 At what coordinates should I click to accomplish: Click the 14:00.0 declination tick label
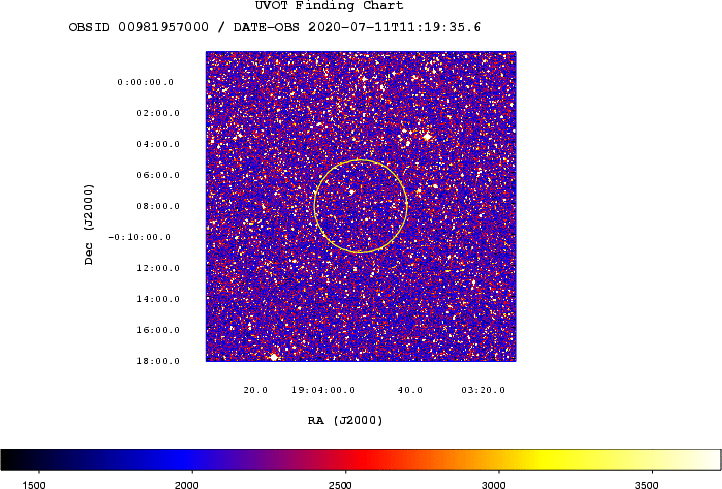(x=158, y=299)
